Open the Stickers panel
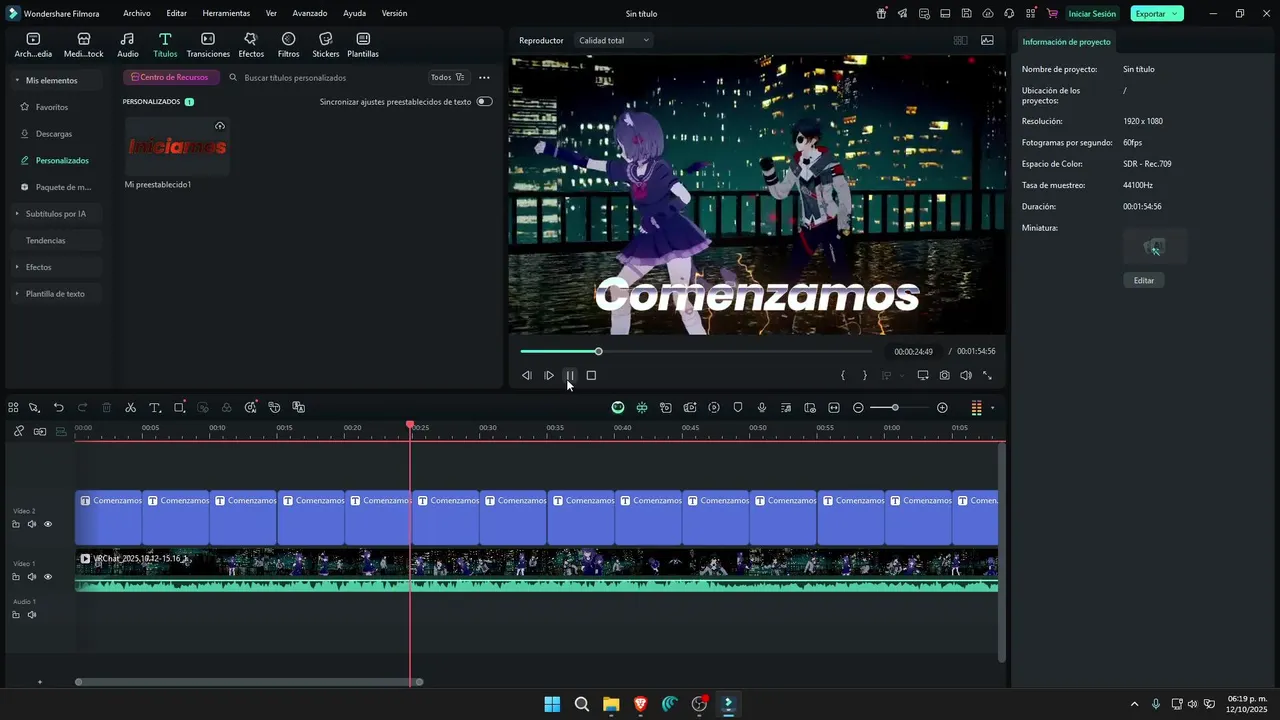1280x720 pixels. point(325,45)
